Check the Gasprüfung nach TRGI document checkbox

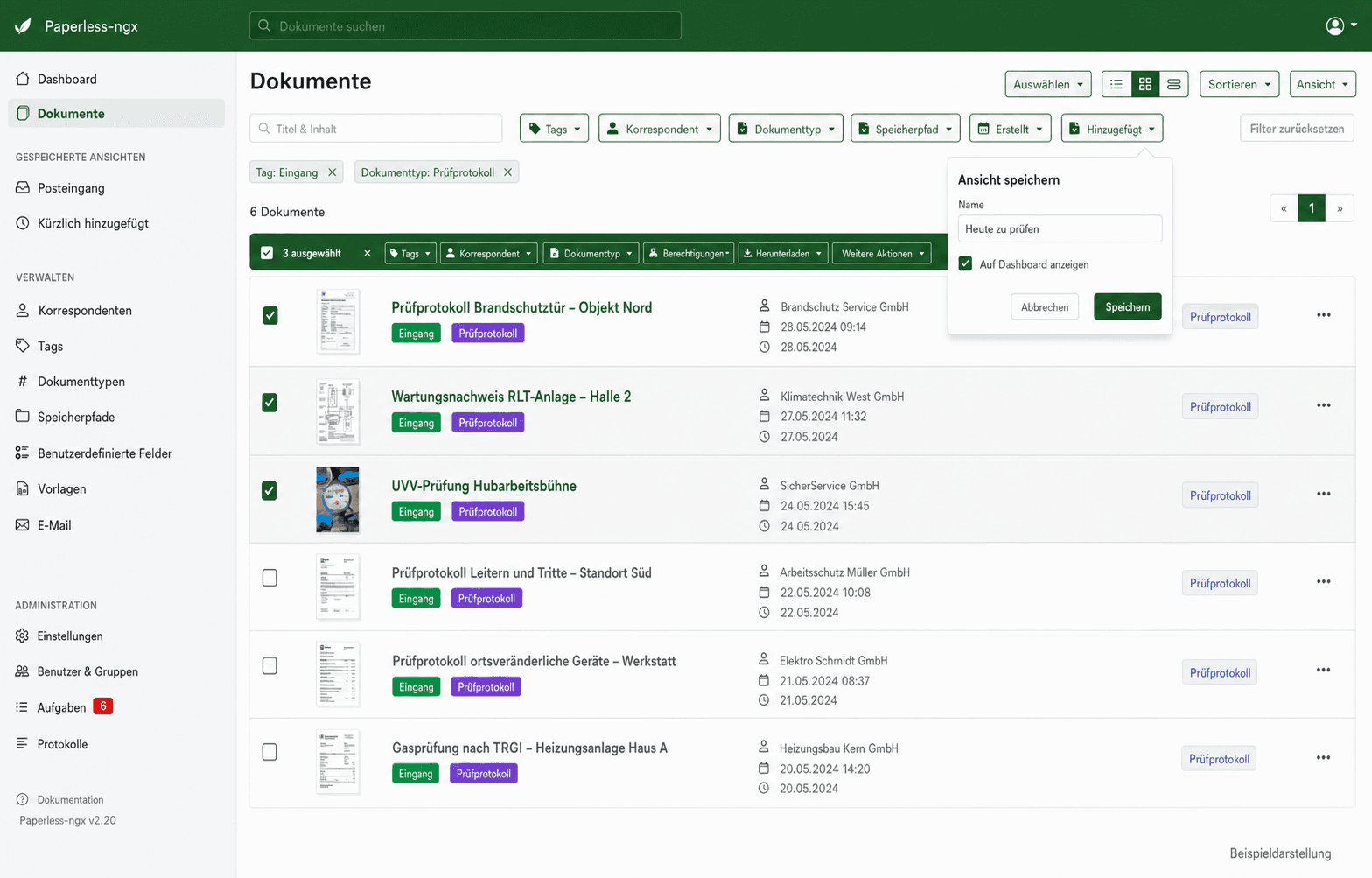pos(269,752)
